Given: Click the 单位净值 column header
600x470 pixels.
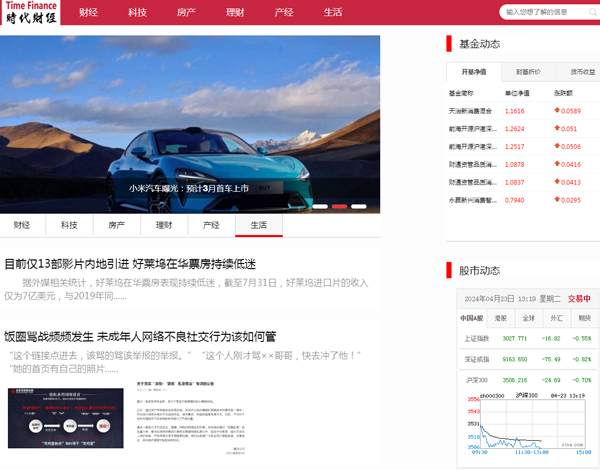Looking at the screenshot, I should pyautogui.click(x=517, y=93).
